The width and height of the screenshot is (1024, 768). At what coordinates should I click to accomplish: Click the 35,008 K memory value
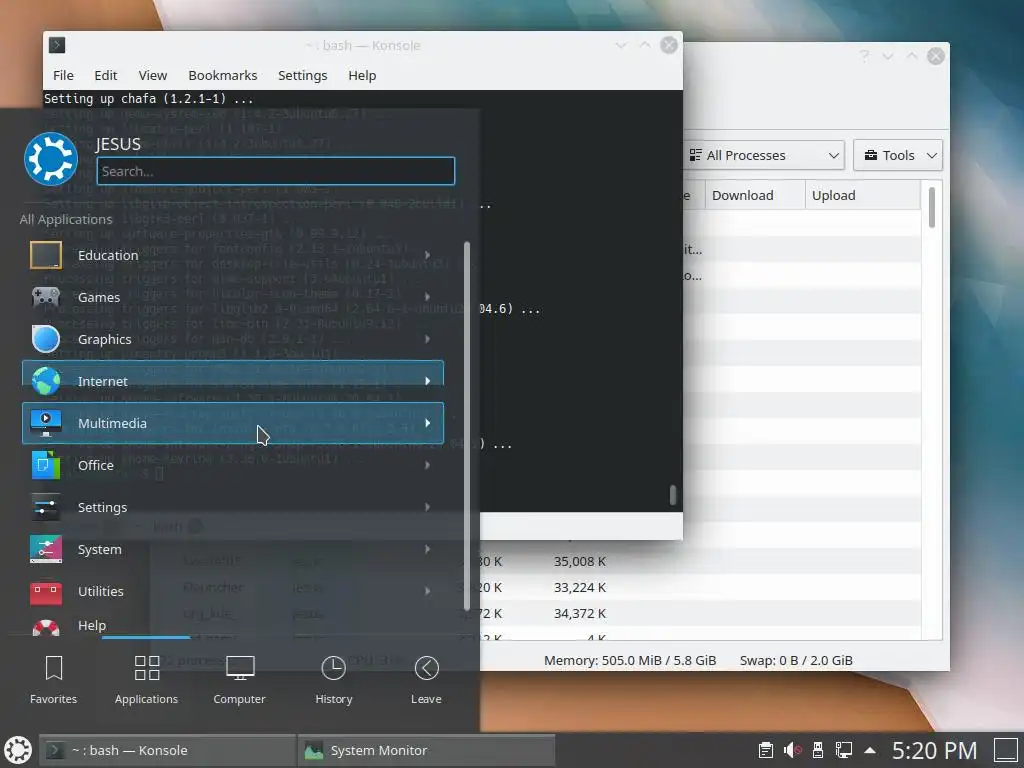pyautogui.click(x=579, y=562)
